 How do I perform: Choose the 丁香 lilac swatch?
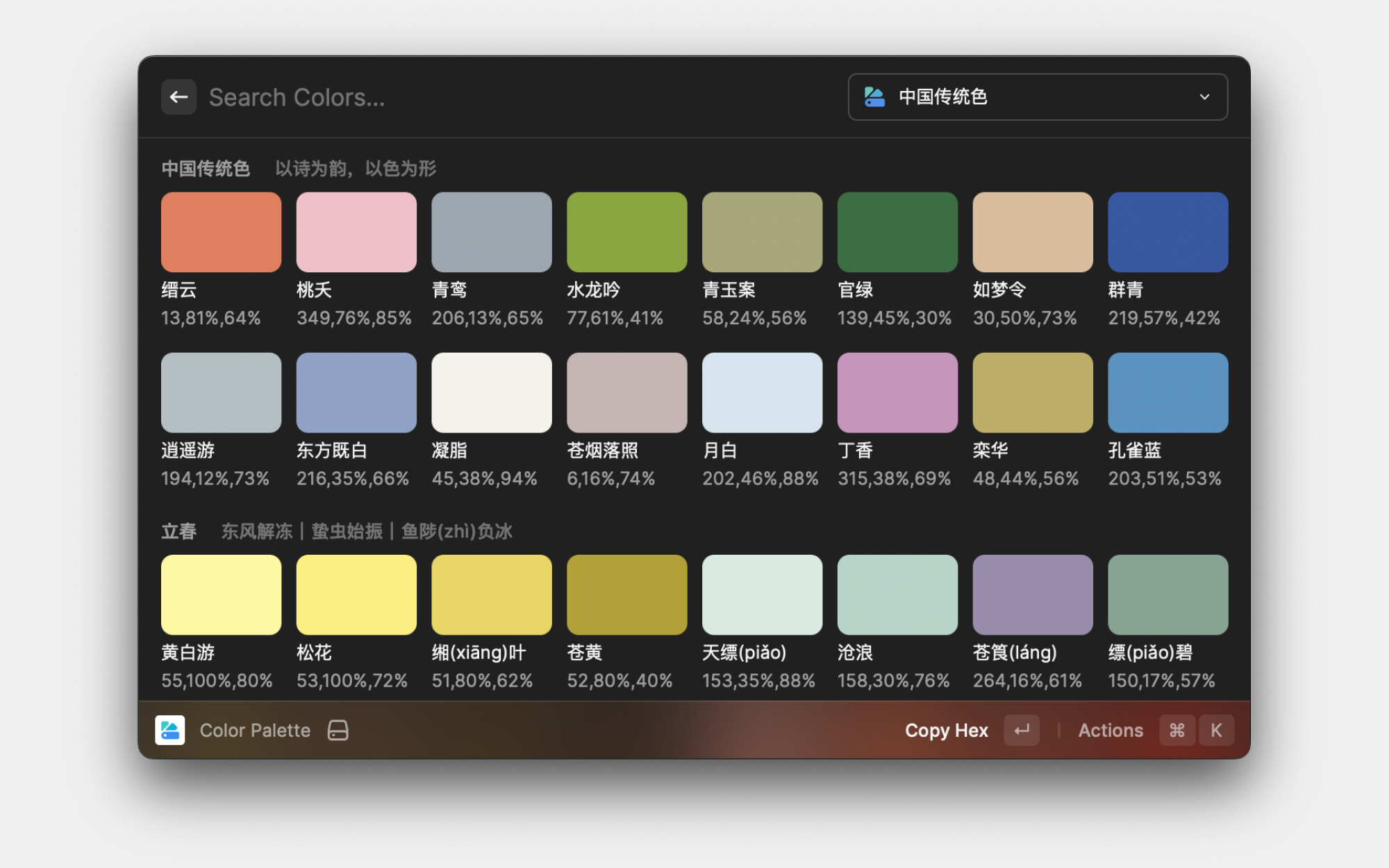click(897, 392)
